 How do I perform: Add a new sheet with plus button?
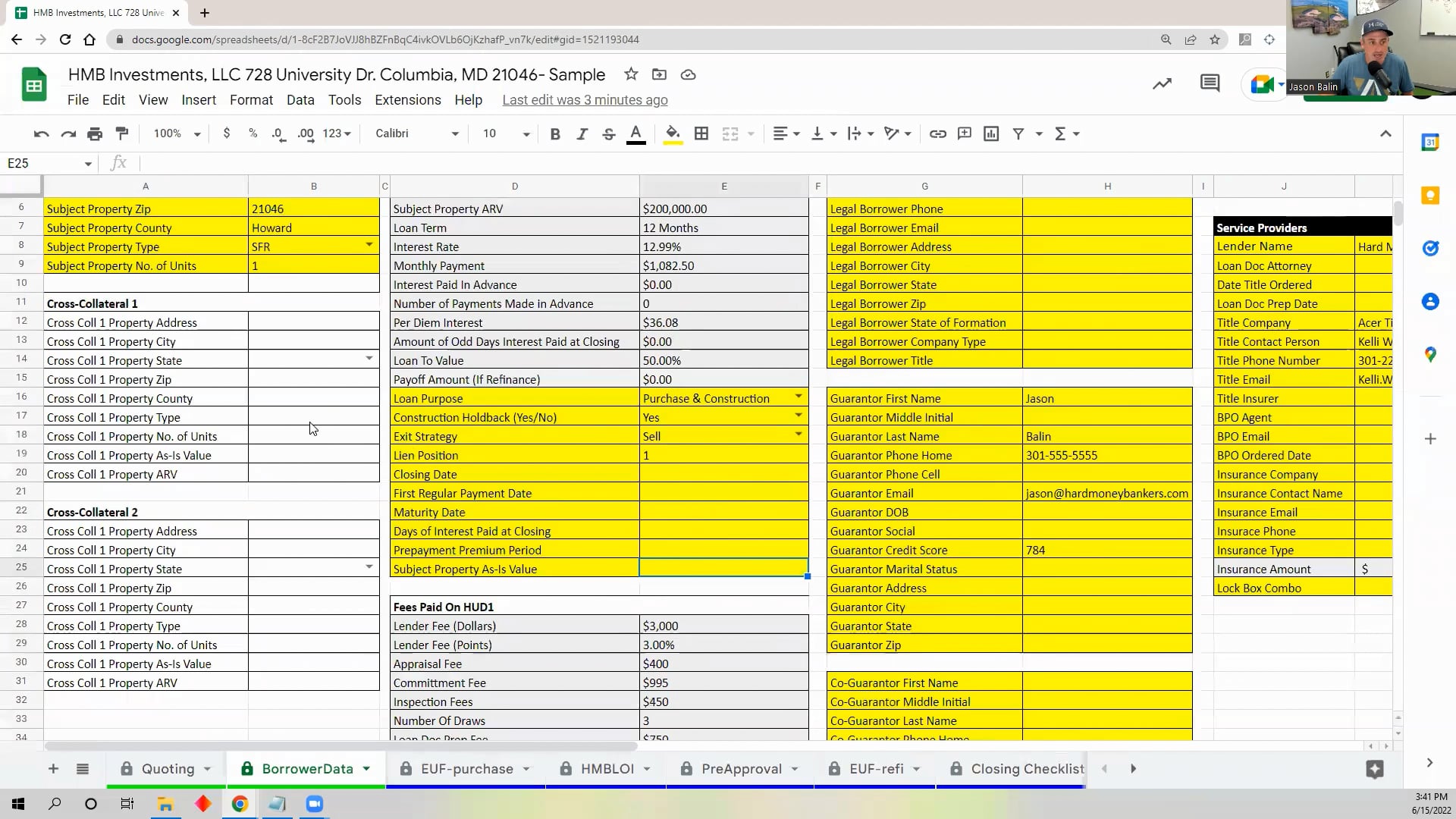pos(53,769)
